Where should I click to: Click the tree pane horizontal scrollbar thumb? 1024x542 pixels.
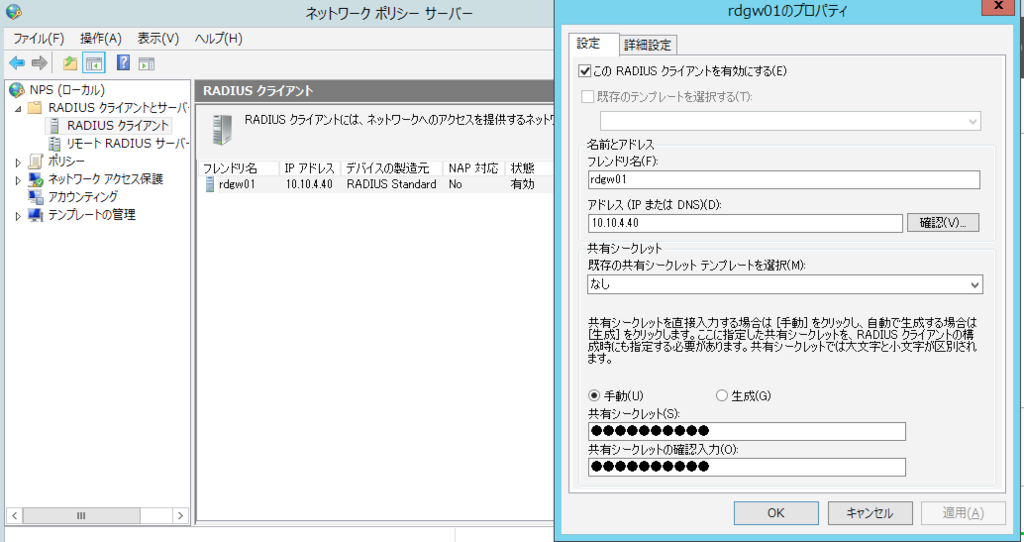[81, 515]
